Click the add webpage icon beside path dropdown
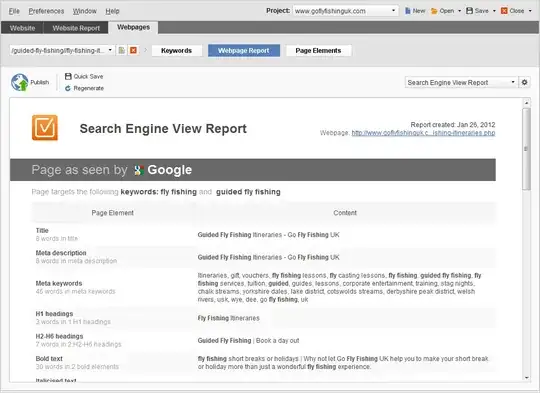Image resolution: width=540 pixels, height=393 pixels. click(122, 50)
